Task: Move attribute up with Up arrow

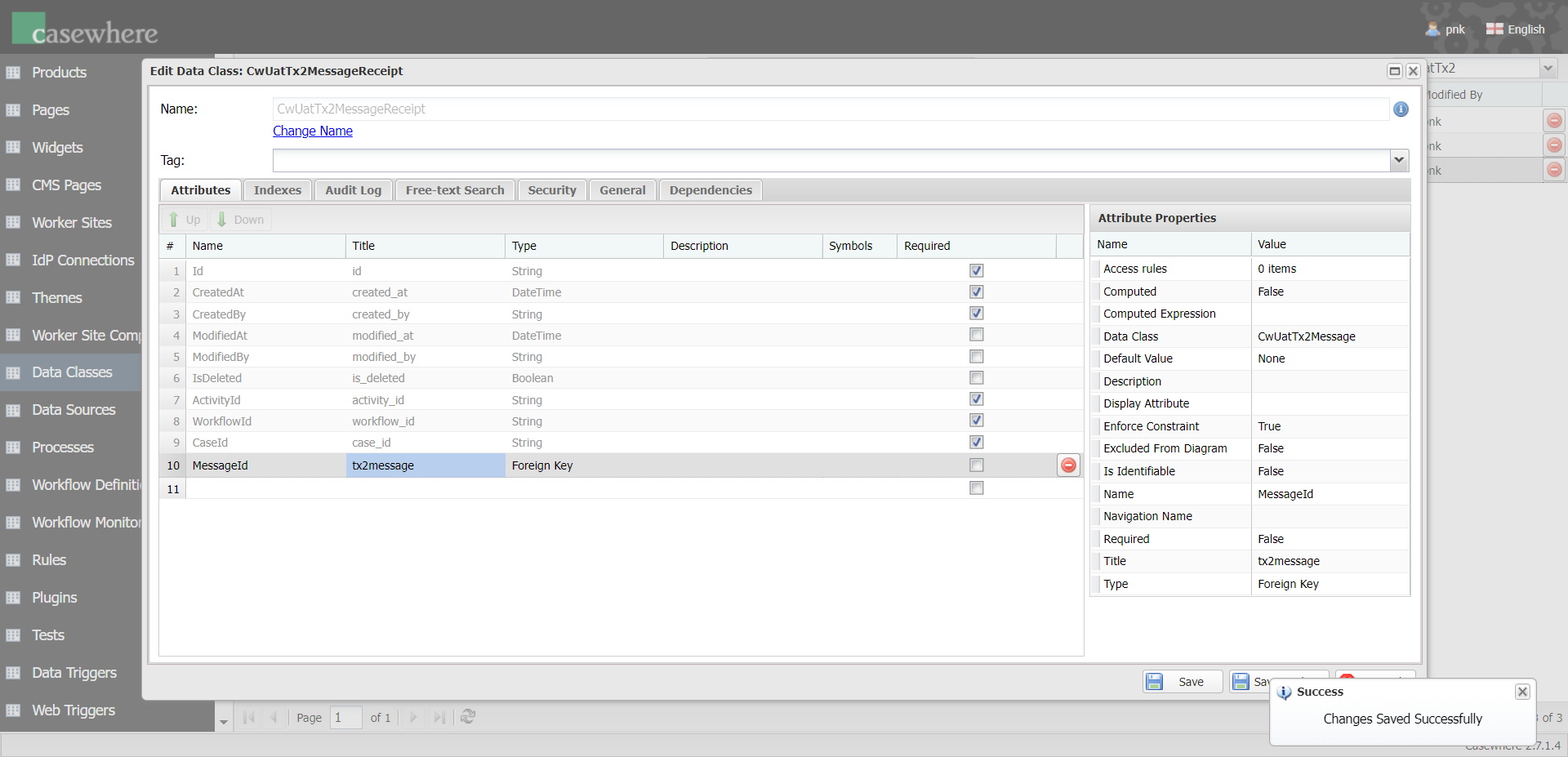Action: (185, 220)
